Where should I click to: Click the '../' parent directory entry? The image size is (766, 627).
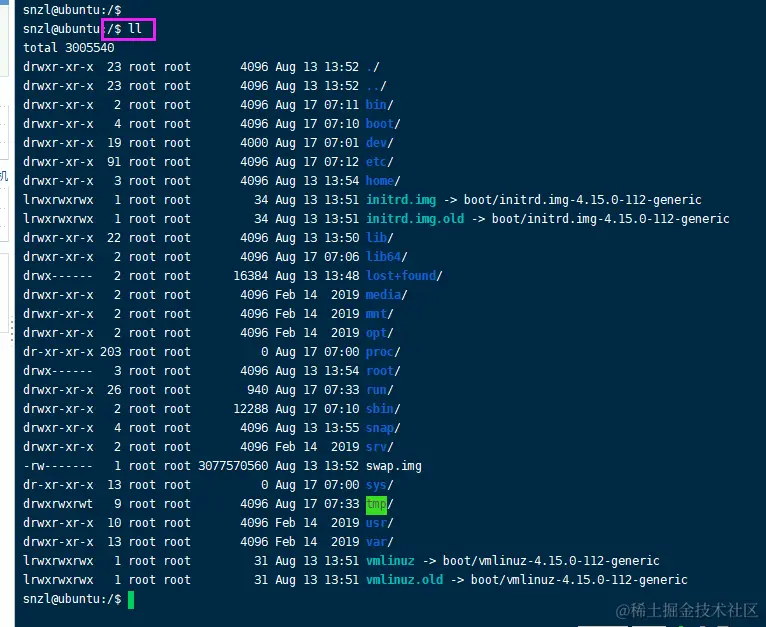pyautogui.click(x=376, y=86)
